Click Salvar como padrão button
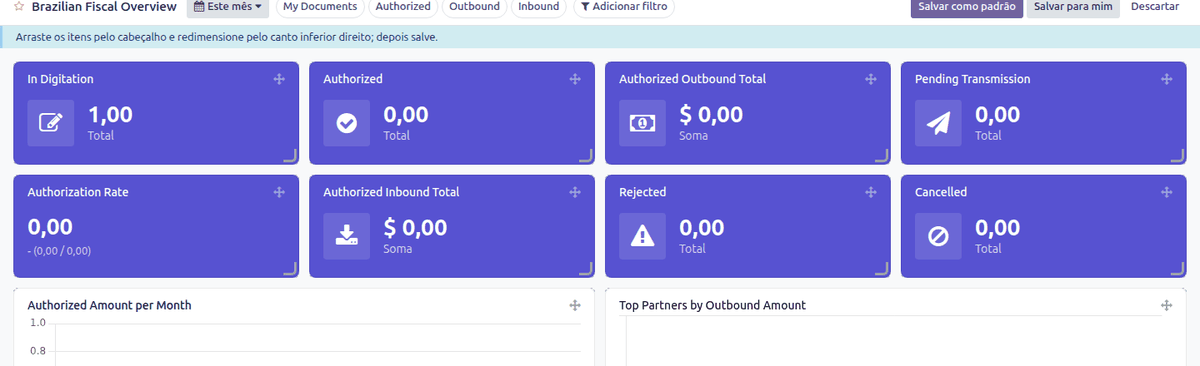Image resolution: width=1200 pixels, height=366 pixels. [967, 7]
